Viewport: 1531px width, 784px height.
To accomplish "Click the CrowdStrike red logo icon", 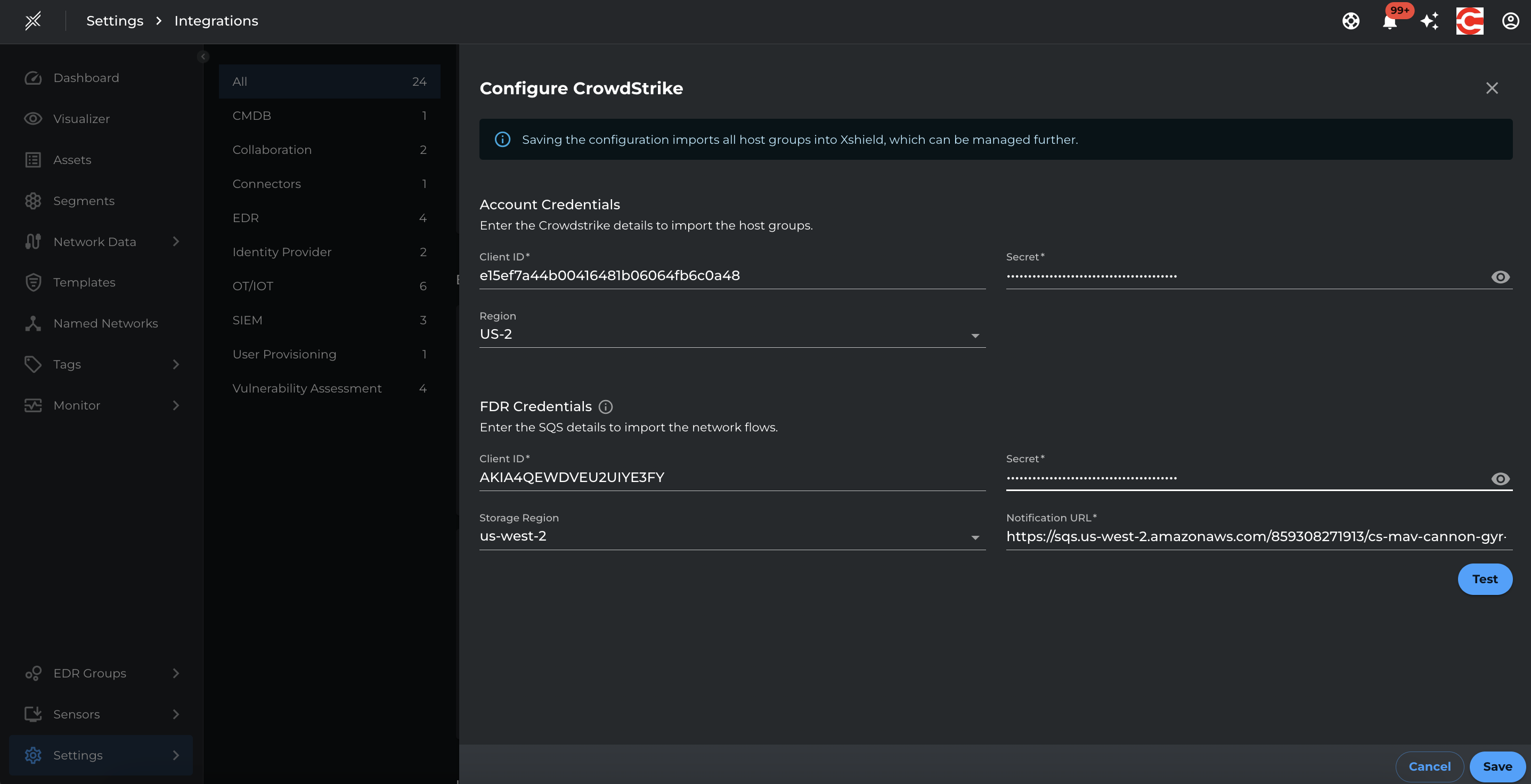I will click(x=1469, y=21).
